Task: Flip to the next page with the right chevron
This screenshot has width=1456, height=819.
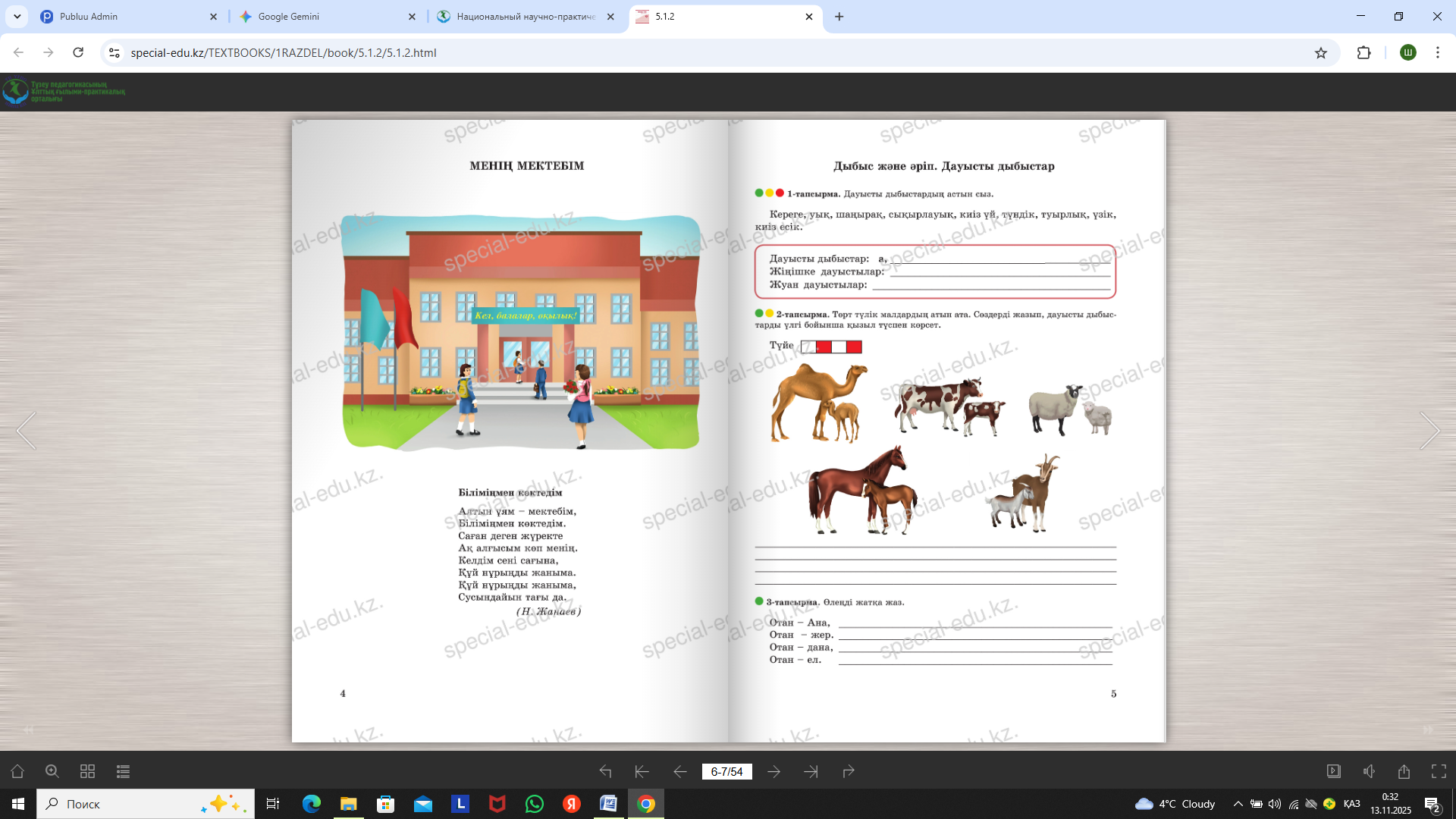Action: click(x=1429, y=431)
